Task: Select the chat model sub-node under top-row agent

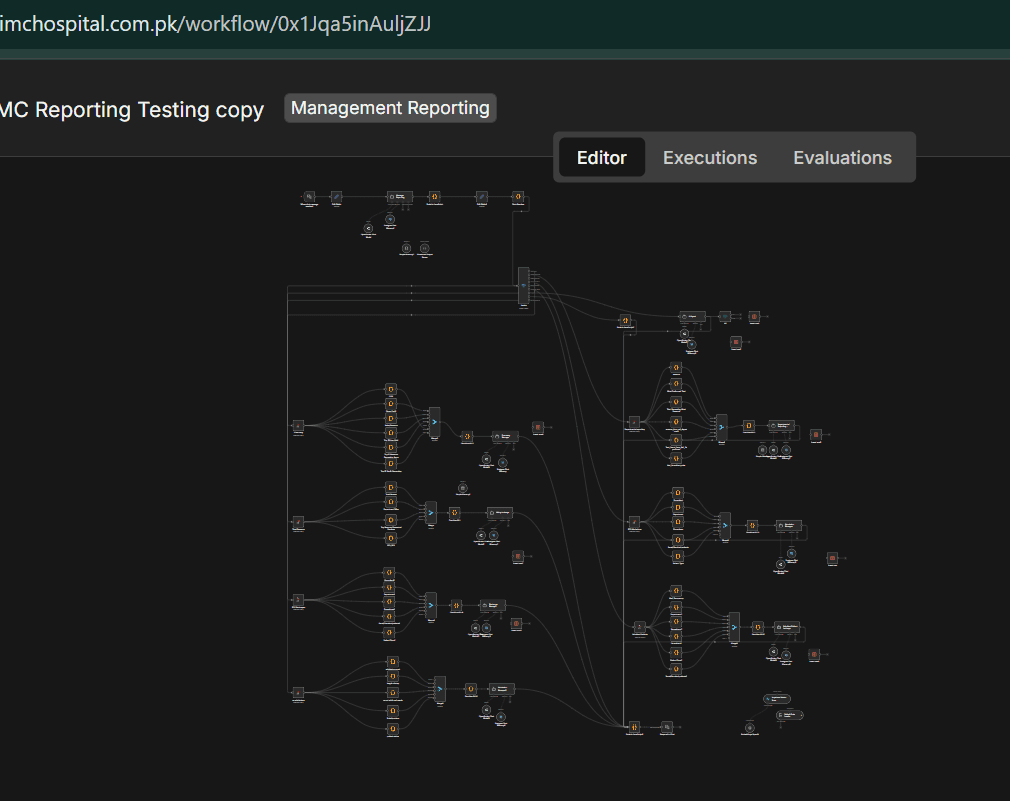Action: pos(368,229)
